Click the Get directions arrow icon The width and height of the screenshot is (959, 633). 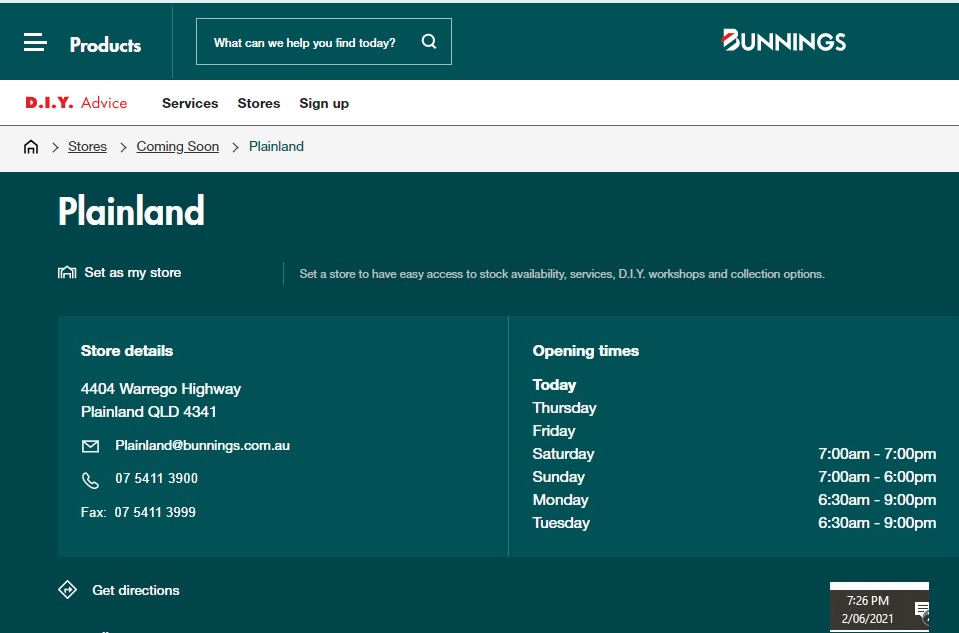click(68, 590)
